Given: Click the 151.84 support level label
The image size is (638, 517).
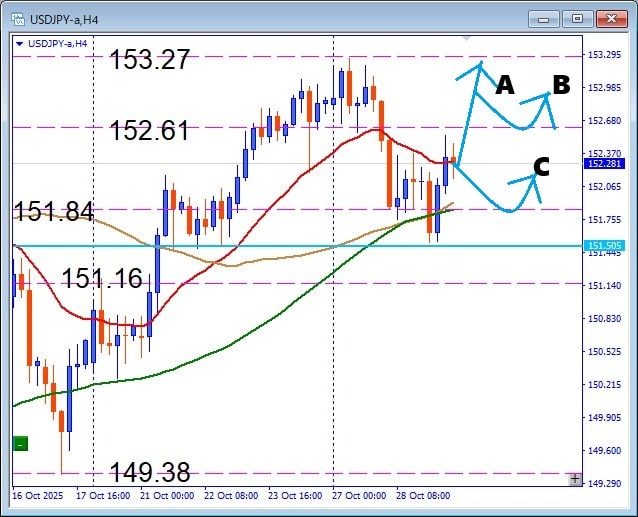Looking at the screenshot, I should click(53, 211).
